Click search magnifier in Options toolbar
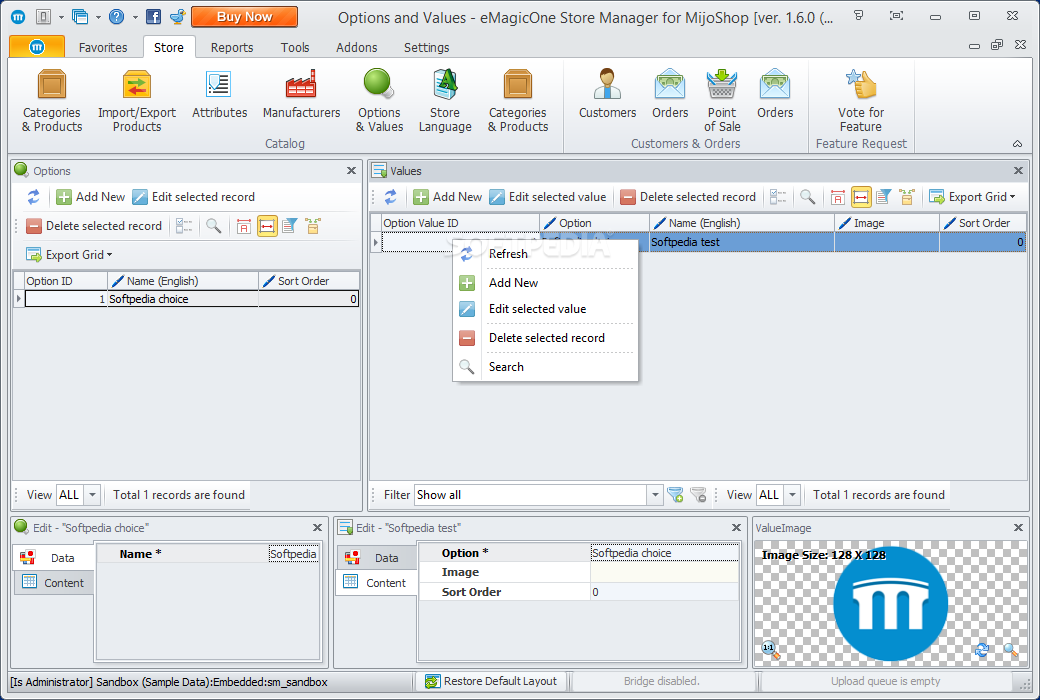Image resolution: width=1040 pixels, height=700 pixels. pos(214,226)
